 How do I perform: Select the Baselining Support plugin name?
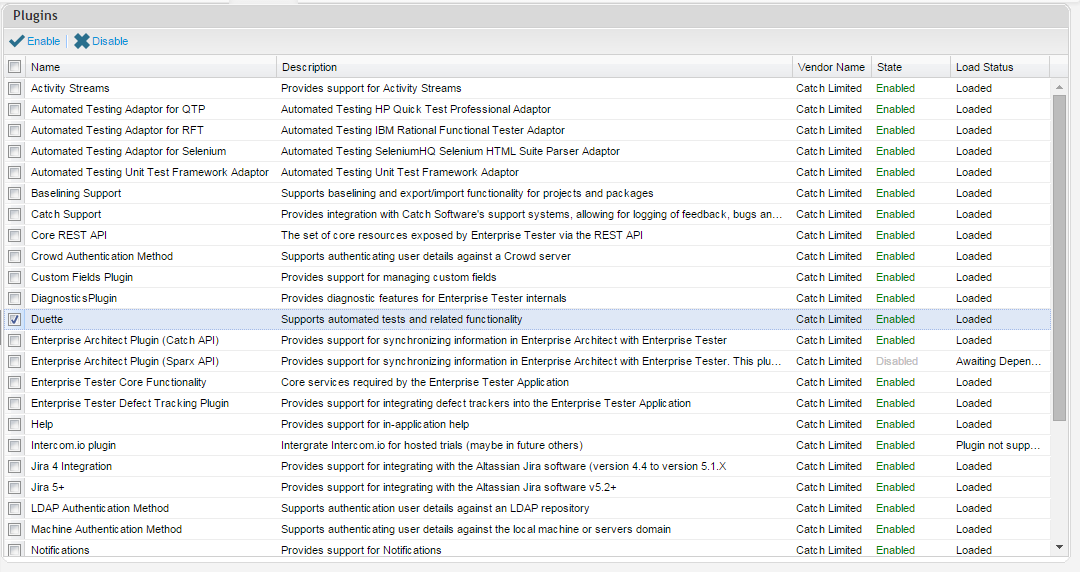pyautogui.click(x=76, y=194)
